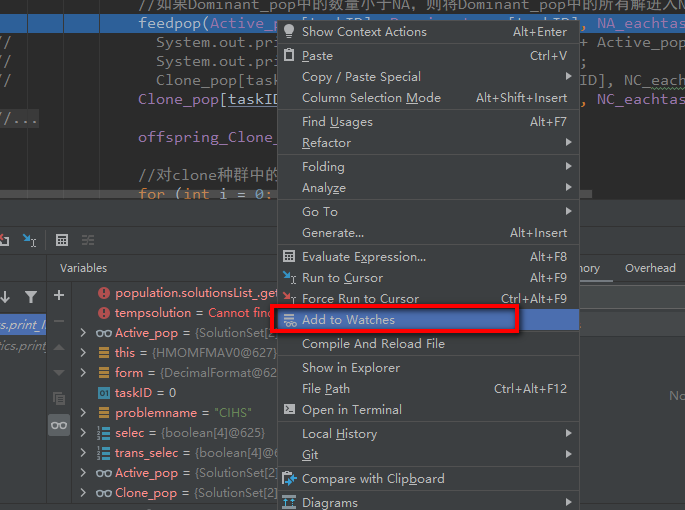Click the Diagrams icon in context menu
This screenshot has height=510, width=685.
289,502
